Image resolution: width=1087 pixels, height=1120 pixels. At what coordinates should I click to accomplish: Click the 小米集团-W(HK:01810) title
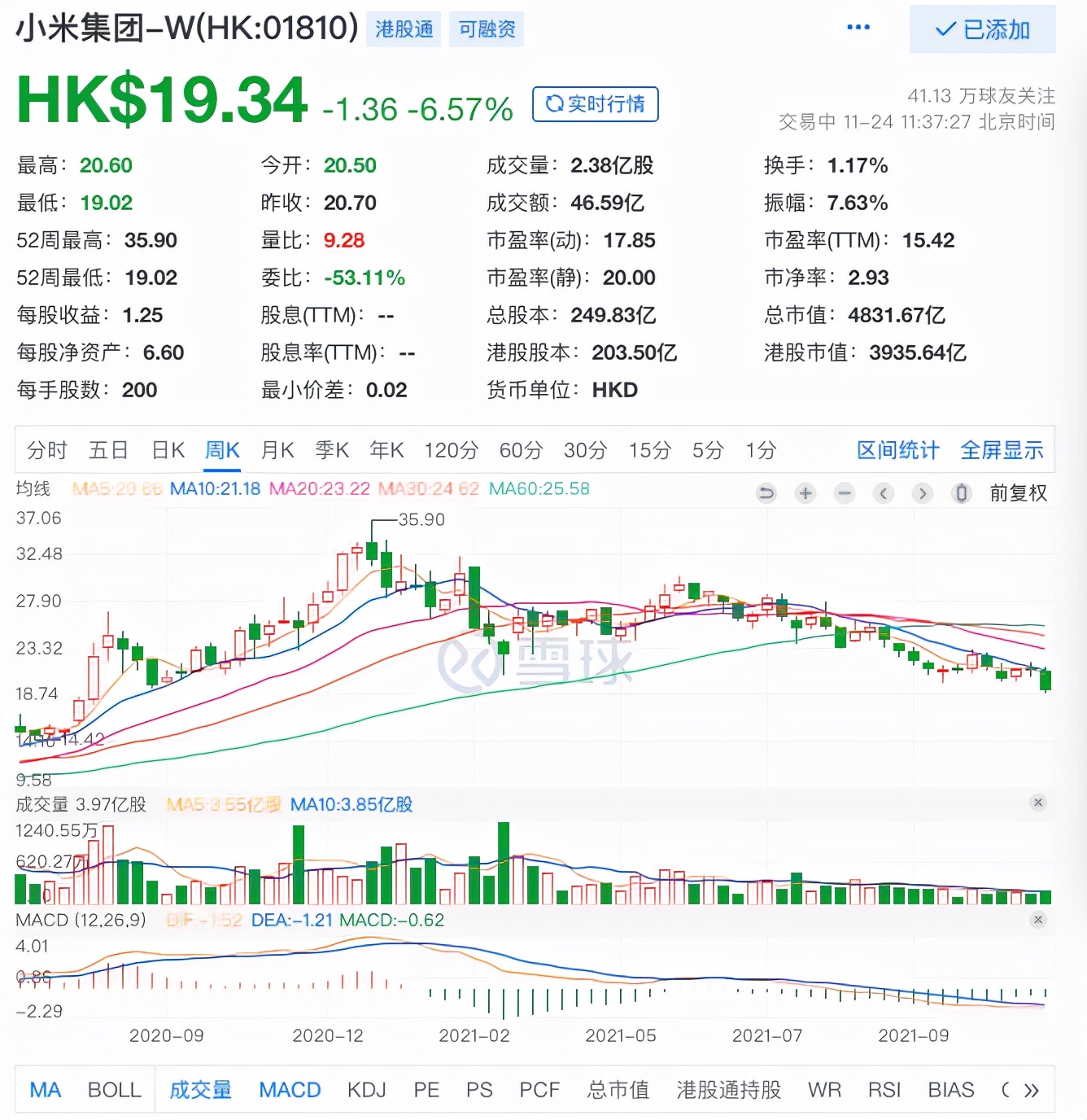[187, 28]
